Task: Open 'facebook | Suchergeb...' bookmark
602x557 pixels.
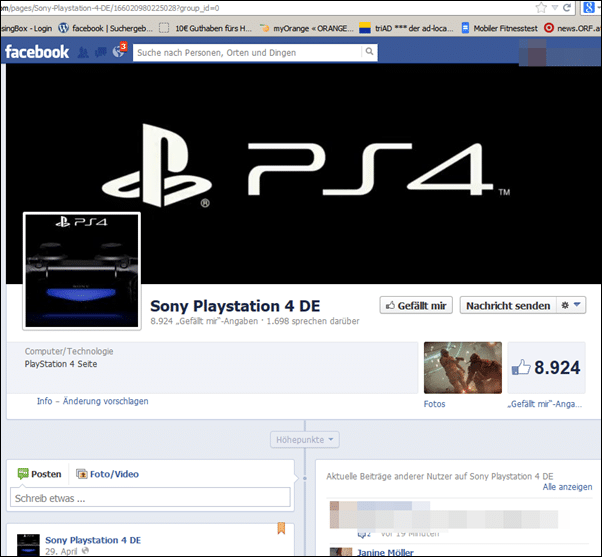Action: pos(106,28)
